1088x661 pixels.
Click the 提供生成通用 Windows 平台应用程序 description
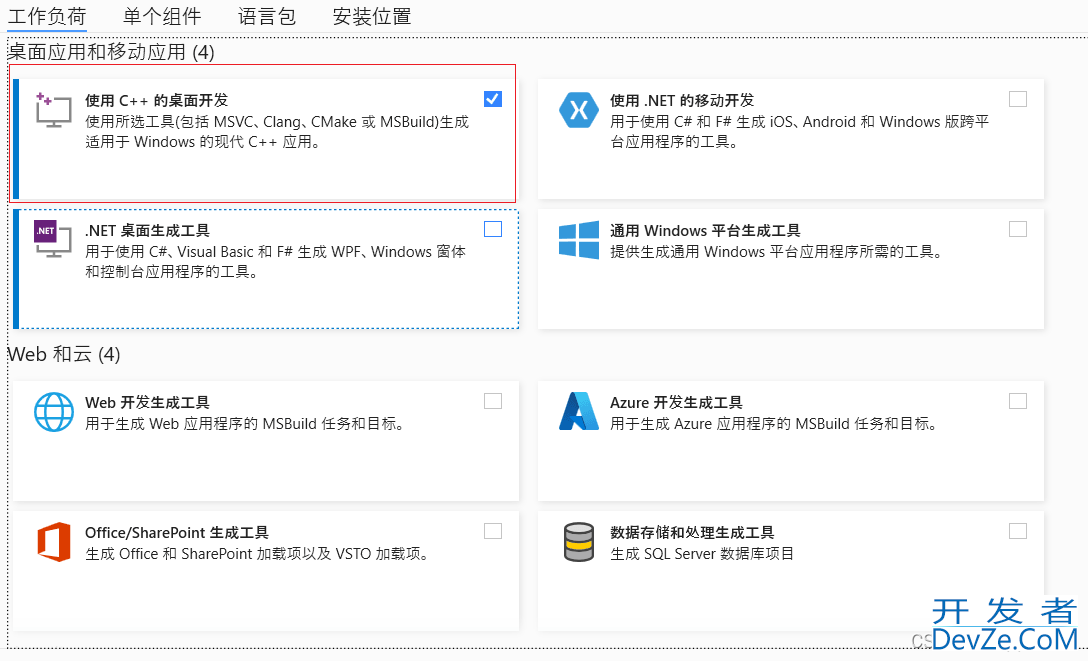click(778, 252)
